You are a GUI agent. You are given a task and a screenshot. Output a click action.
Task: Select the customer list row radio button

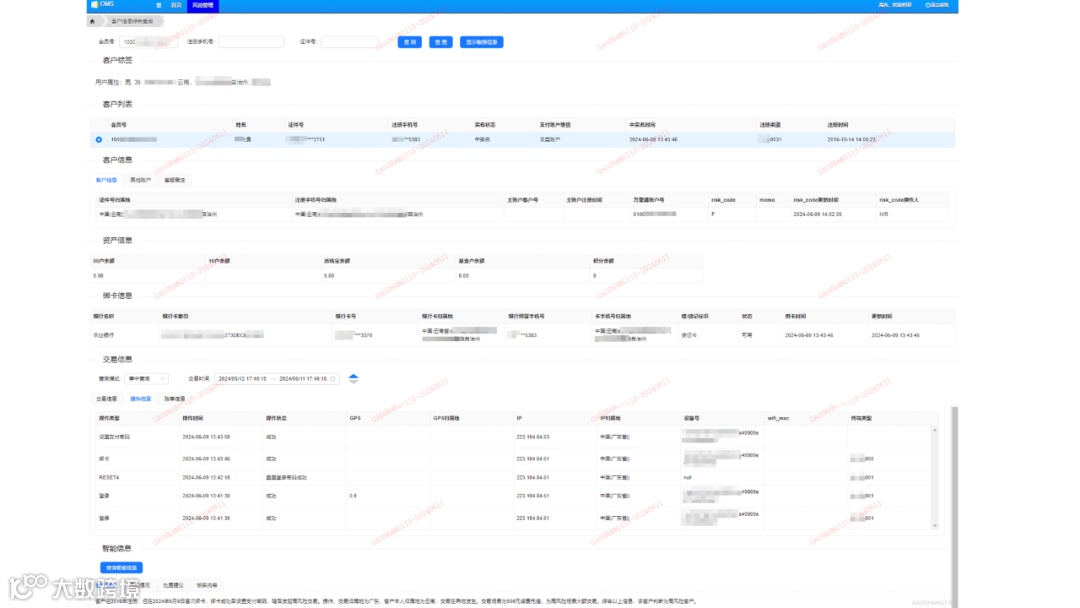(98, 140)
